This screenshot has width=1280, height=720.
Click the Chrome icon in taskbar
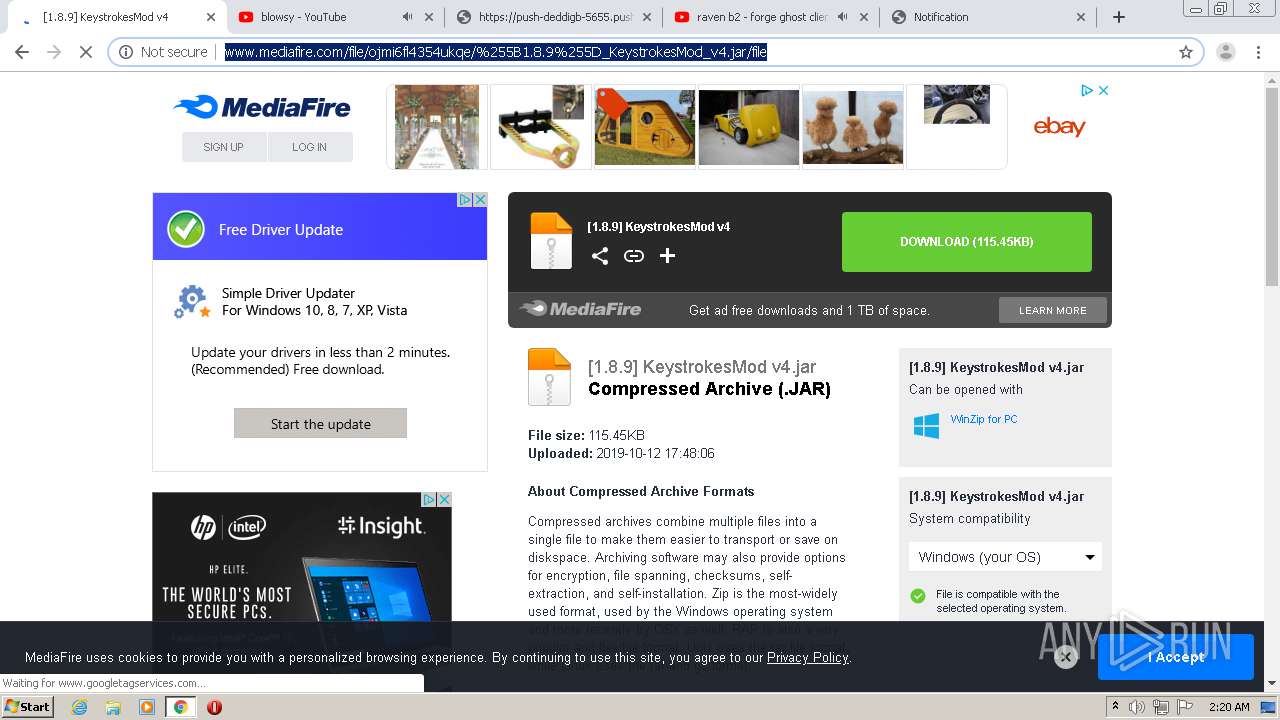tap(180, 707)
